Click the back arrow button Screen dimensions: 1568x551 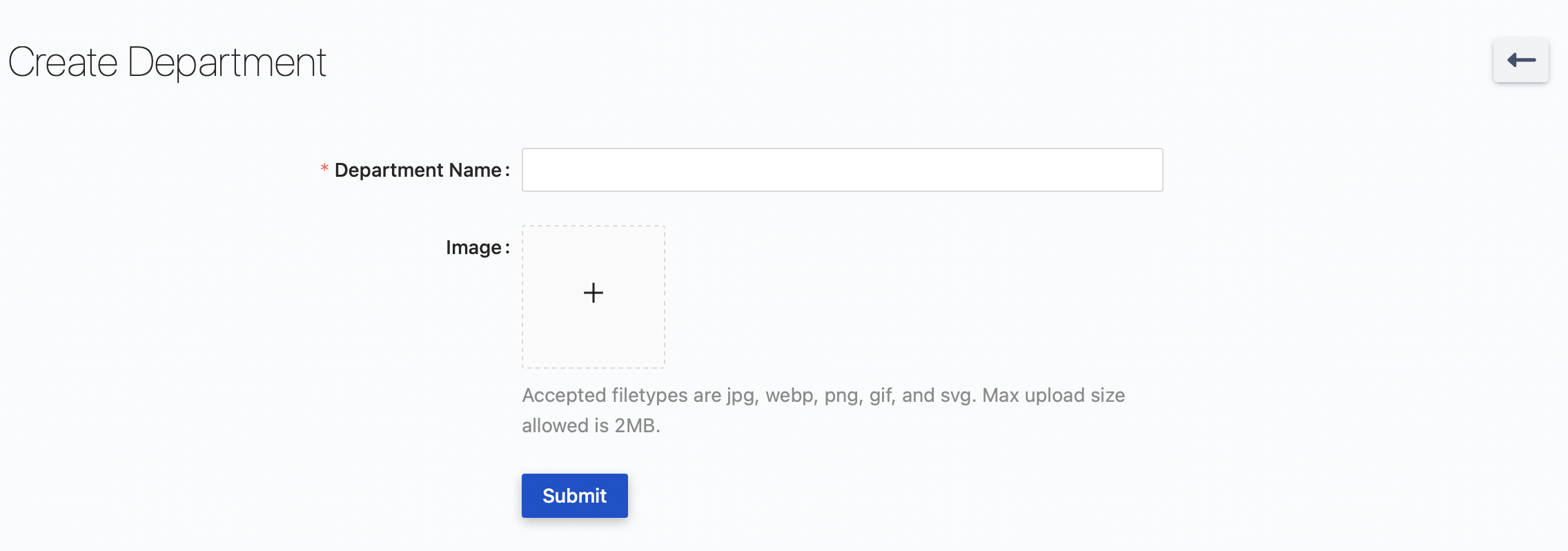1520,61
